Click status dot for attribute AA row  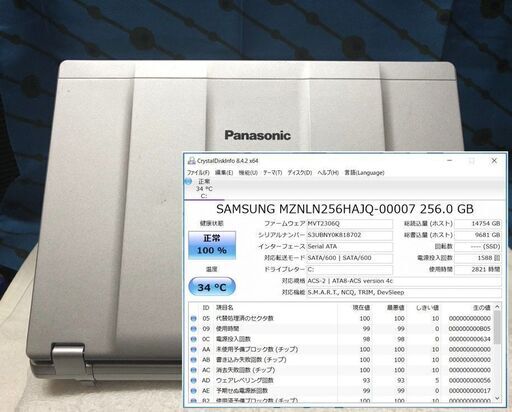coord(193,349)
